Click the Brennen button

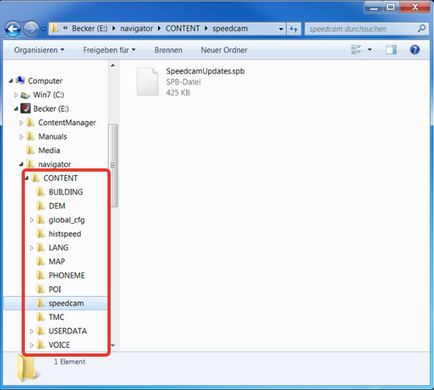(x=168, y=50)
